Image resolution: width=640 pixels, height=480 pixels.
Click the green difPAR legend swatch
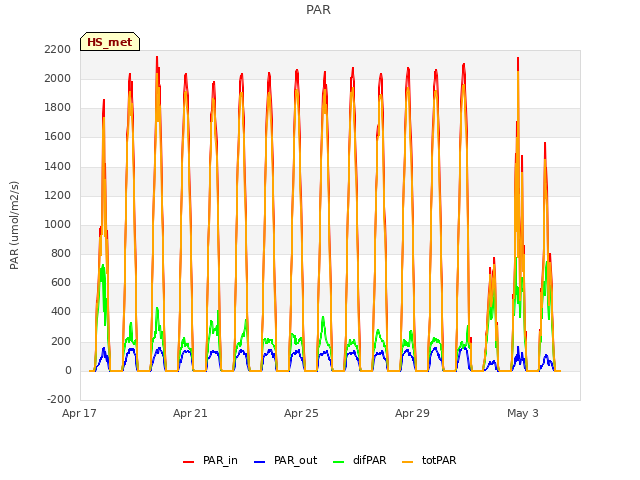(339, 462)
